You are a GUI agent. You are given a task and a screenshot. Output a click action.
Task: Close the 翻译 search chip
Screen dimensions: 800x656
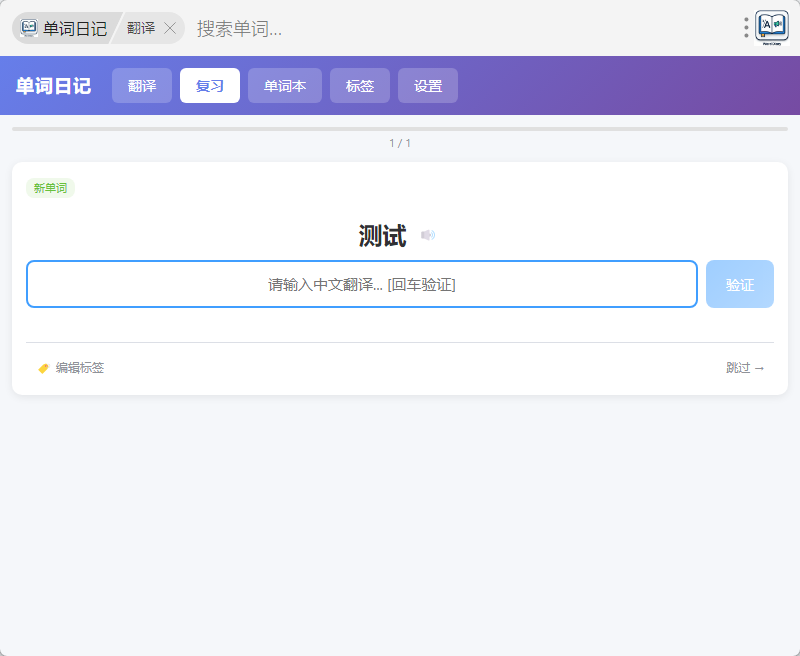tap(170, 28)
